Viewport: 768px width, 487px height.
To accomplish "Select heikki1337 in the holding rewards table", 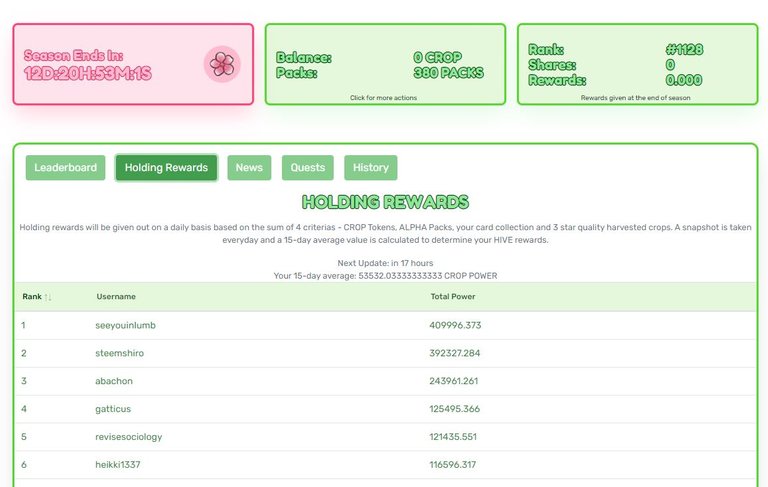I will (x=118, y=465).
